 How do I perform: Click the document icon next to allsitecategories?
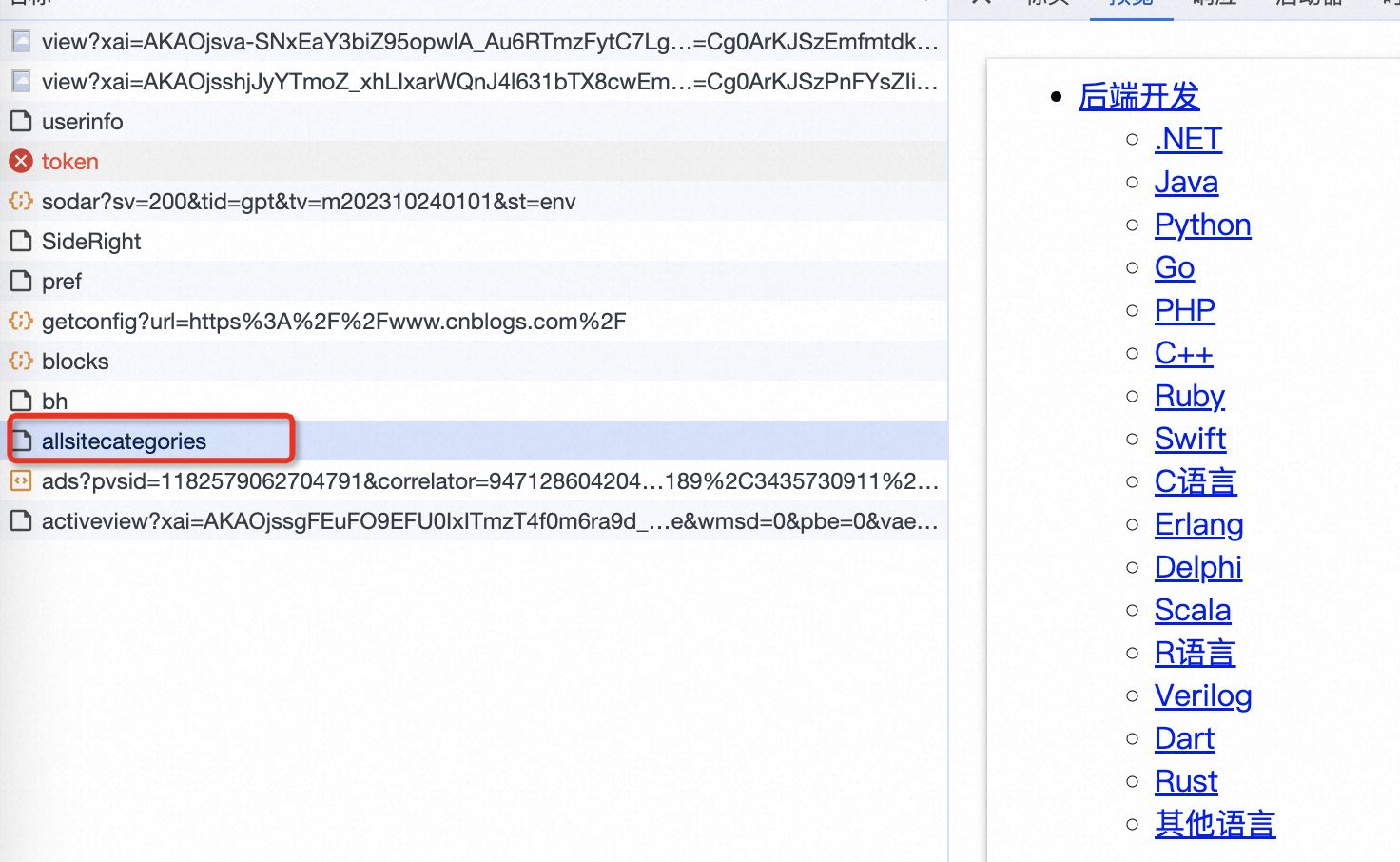click(21, 441)
